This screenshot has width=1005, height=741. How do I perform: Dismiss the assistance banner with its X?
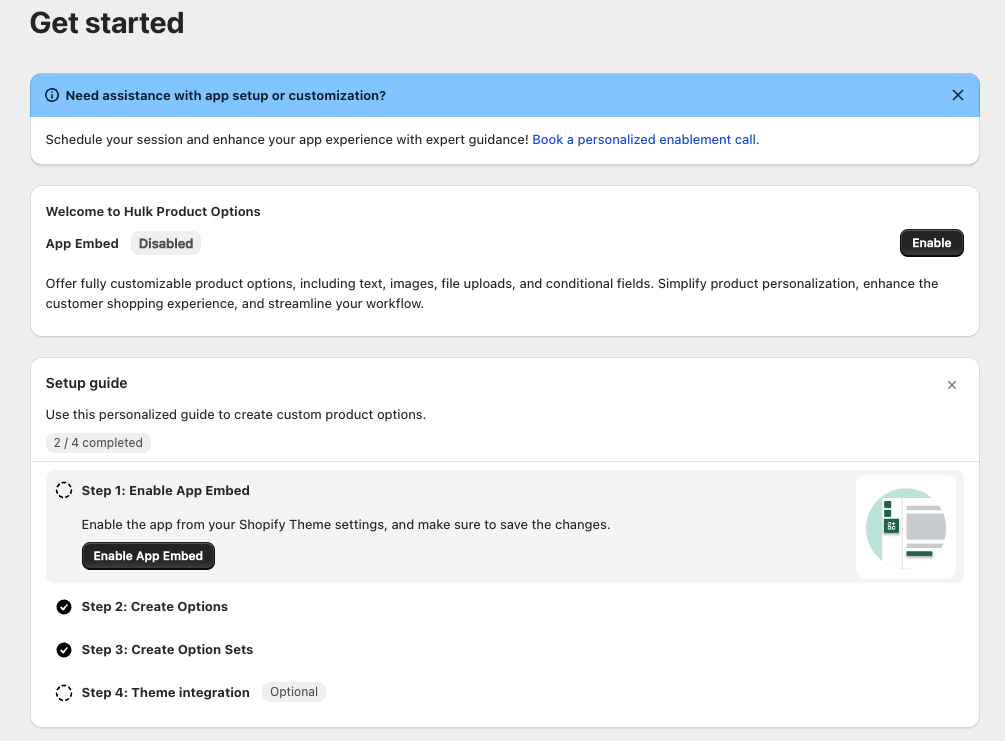click(957, 95)
